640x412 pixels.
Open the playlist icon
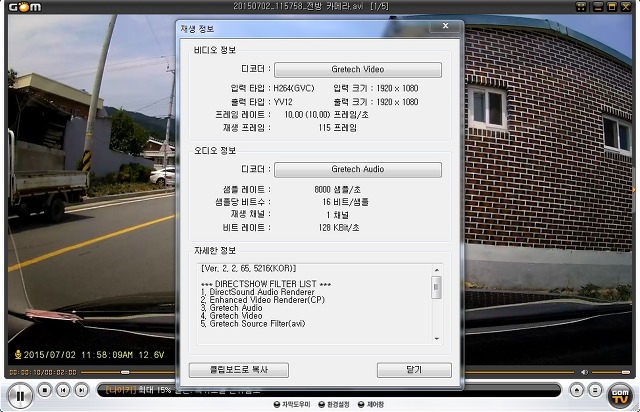tap(595, 390)
